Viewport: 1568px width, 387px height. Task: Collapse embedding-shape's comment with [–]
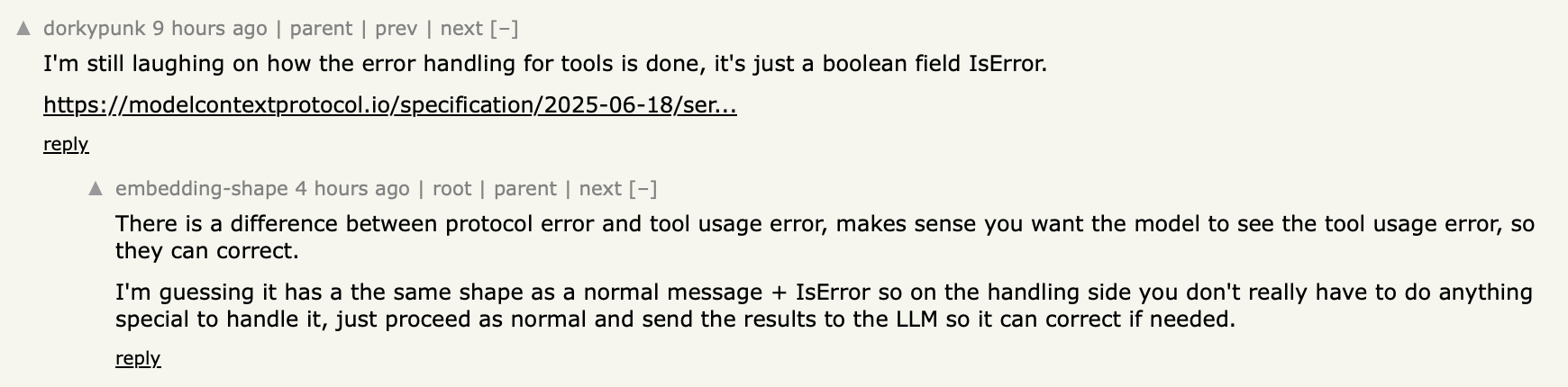tap(643, 189)
